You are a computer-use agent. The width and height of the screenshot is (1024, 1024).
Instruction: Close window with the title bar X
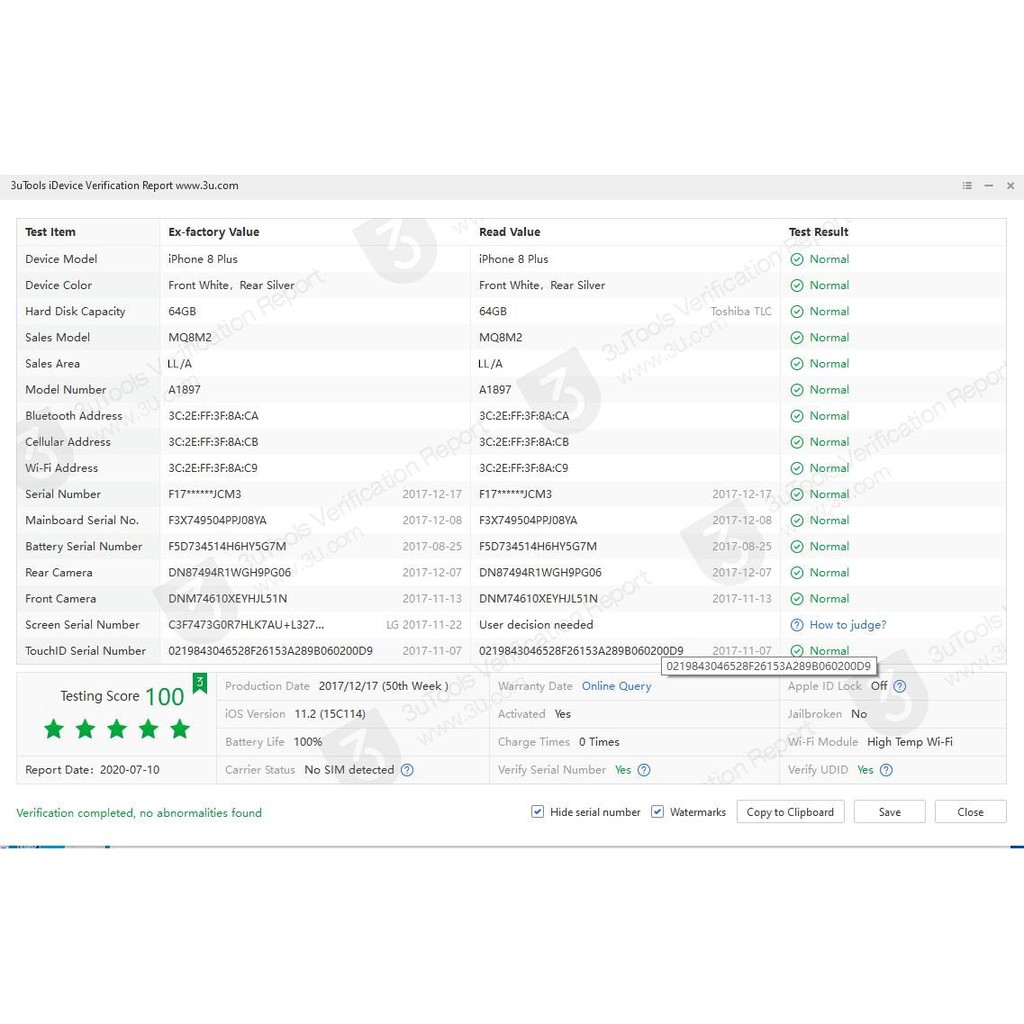tap(1010, 185)
